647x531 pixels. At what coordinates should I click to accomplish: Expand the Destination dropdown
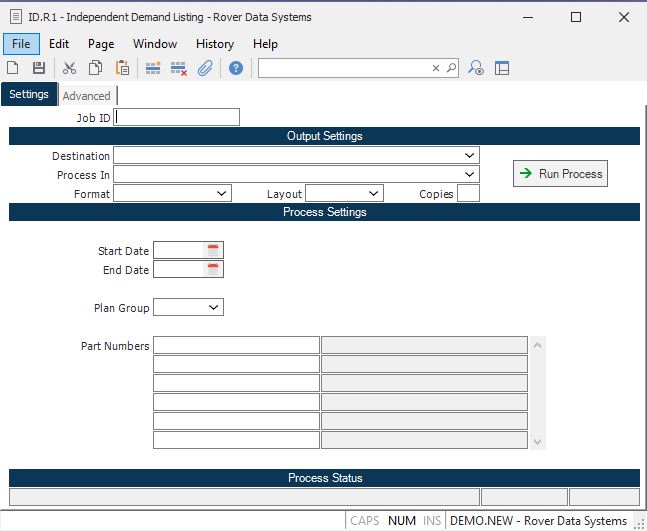tap(469, 156)
